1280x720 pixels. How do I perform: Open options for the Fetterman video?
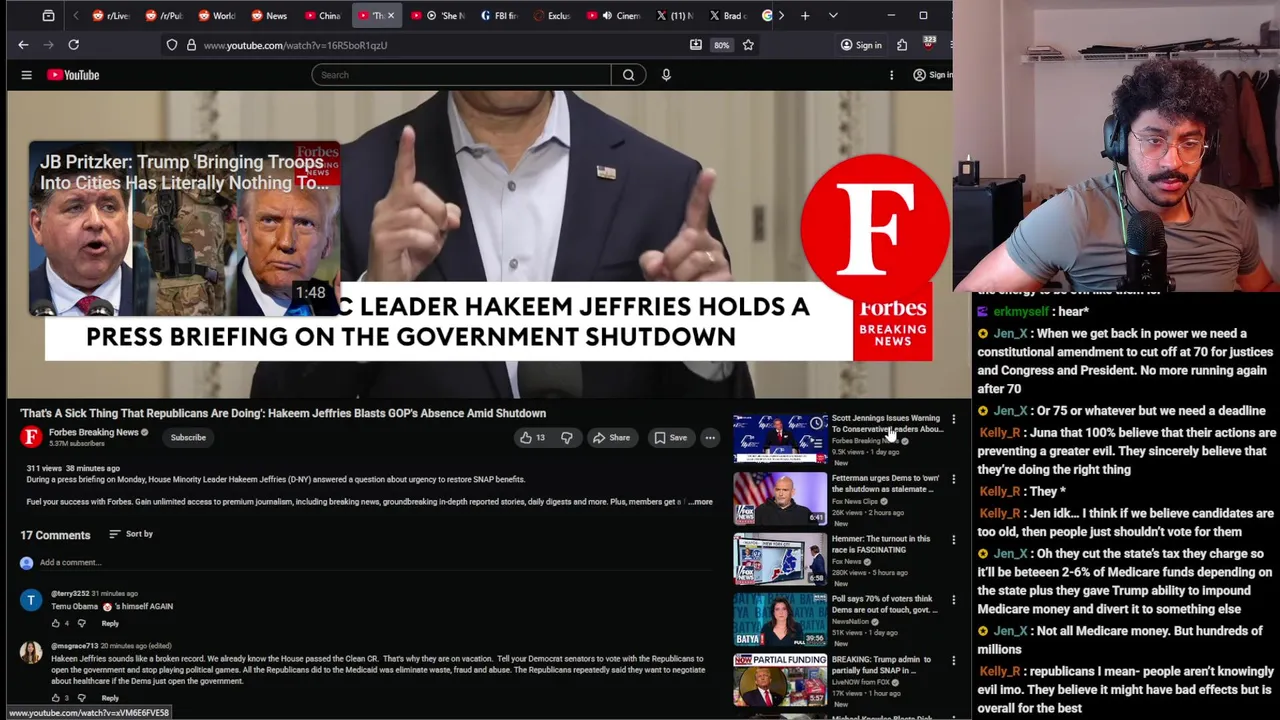point(953,480)
